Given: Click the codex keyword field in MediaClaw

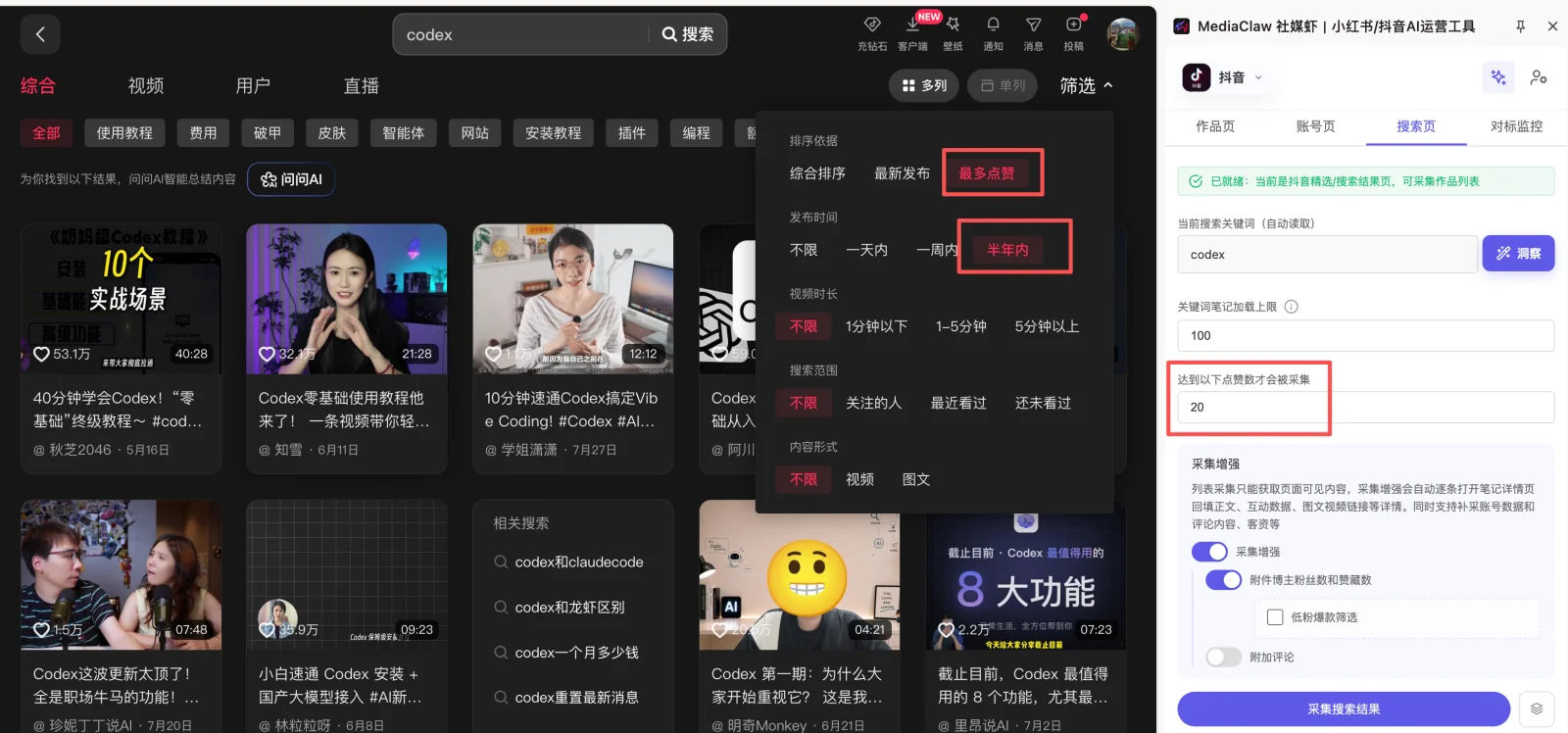Looking at the screenshot, I should (1327, 254).
